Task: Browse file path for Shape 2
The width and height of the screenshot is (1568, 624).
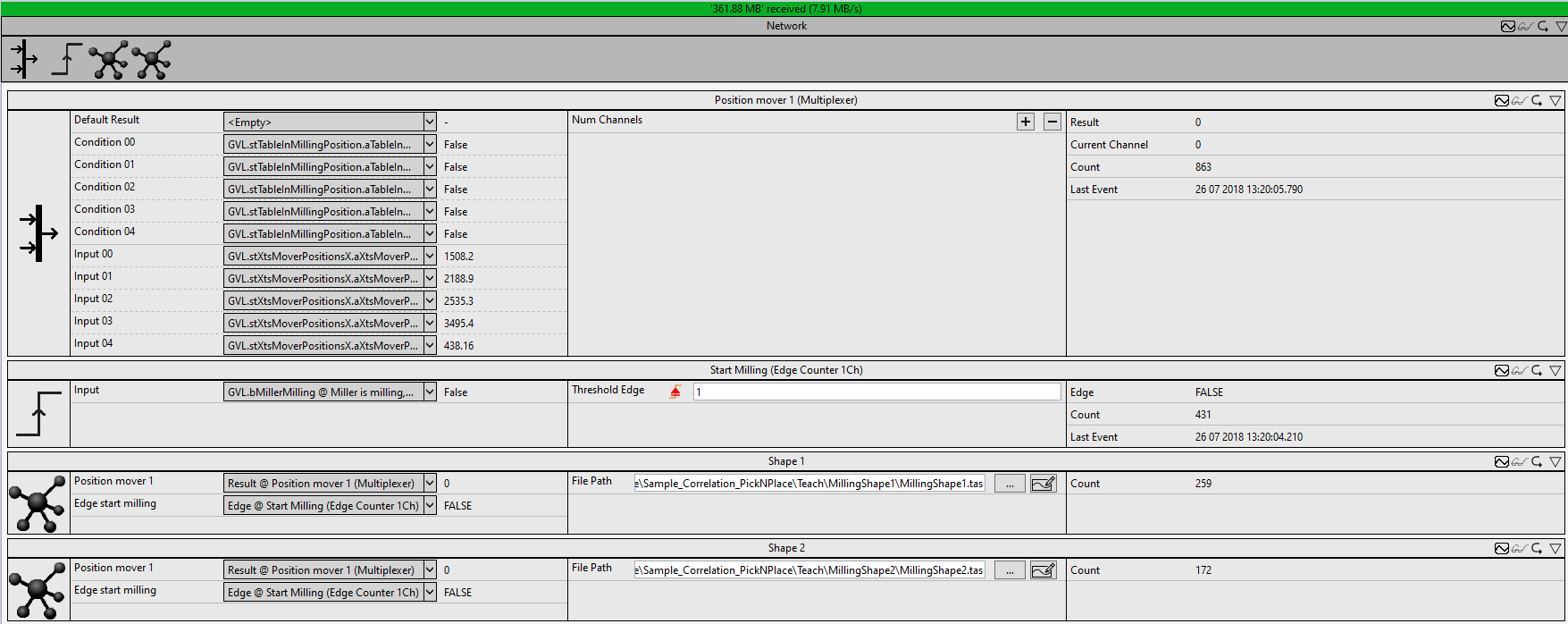Action: pyautogui.click(x=1010, y=570)
